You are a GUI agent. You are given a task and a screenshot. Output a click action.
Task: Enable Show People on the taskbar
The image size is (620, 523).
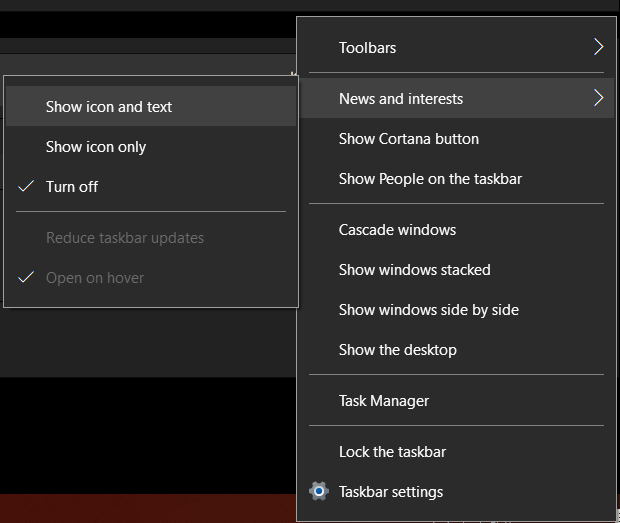point(430,179)
